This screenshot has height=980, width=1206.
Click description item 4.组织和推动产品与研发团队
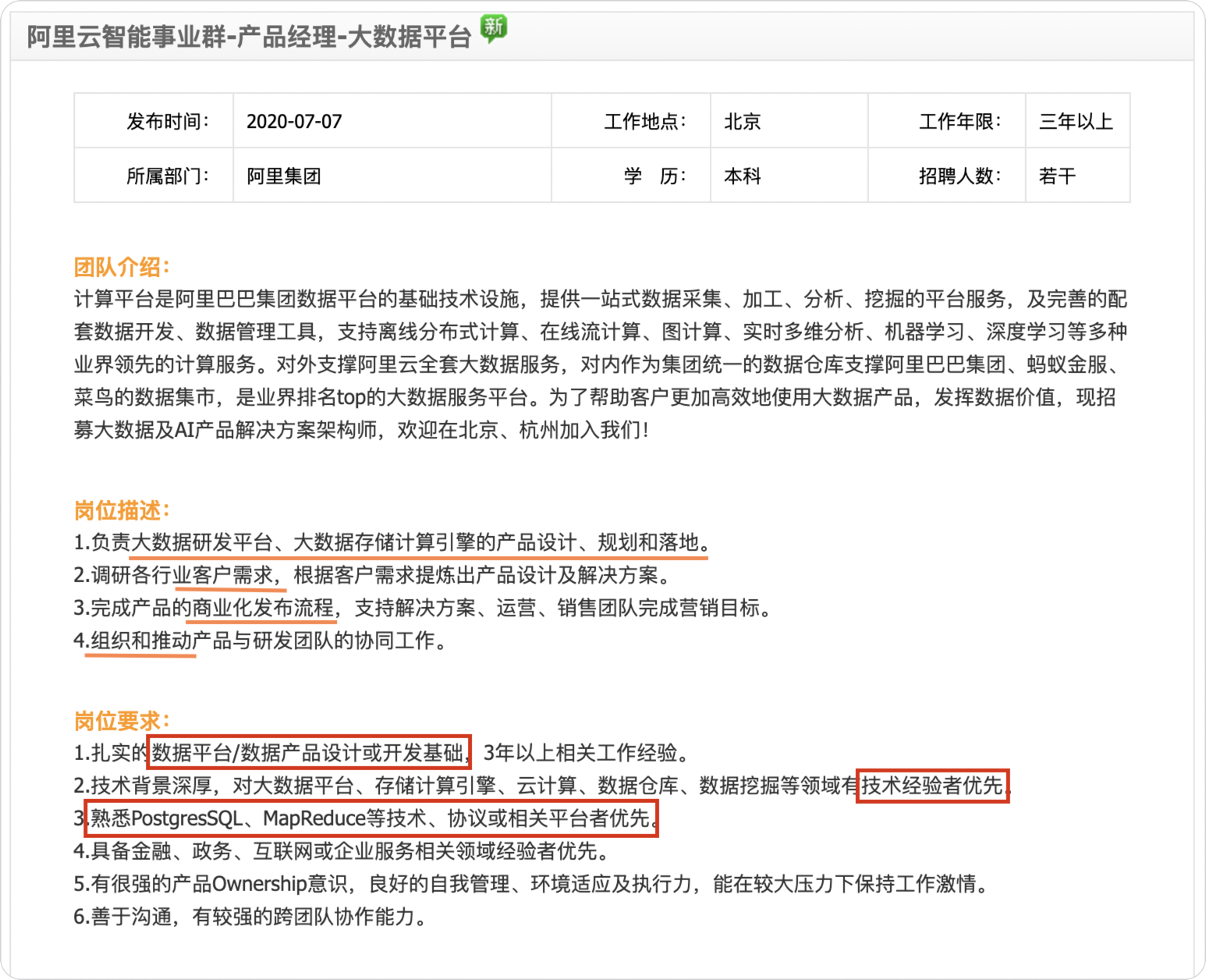point(261,641)
